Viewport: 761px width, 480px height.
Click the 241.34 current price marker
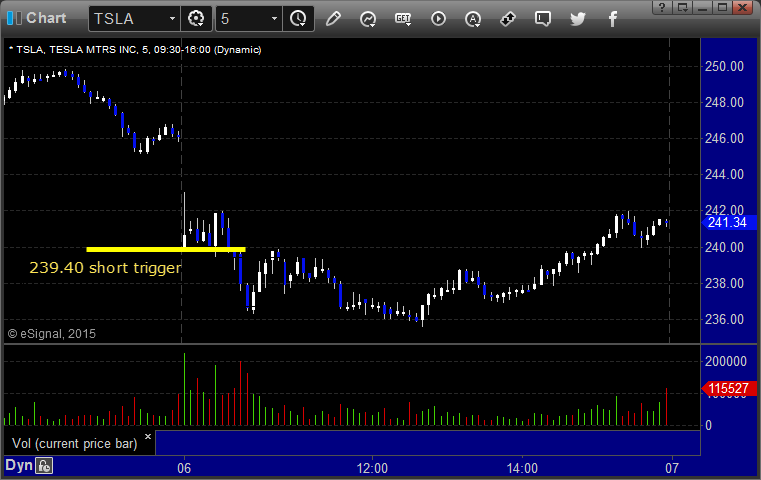click(x=727, y=222)
